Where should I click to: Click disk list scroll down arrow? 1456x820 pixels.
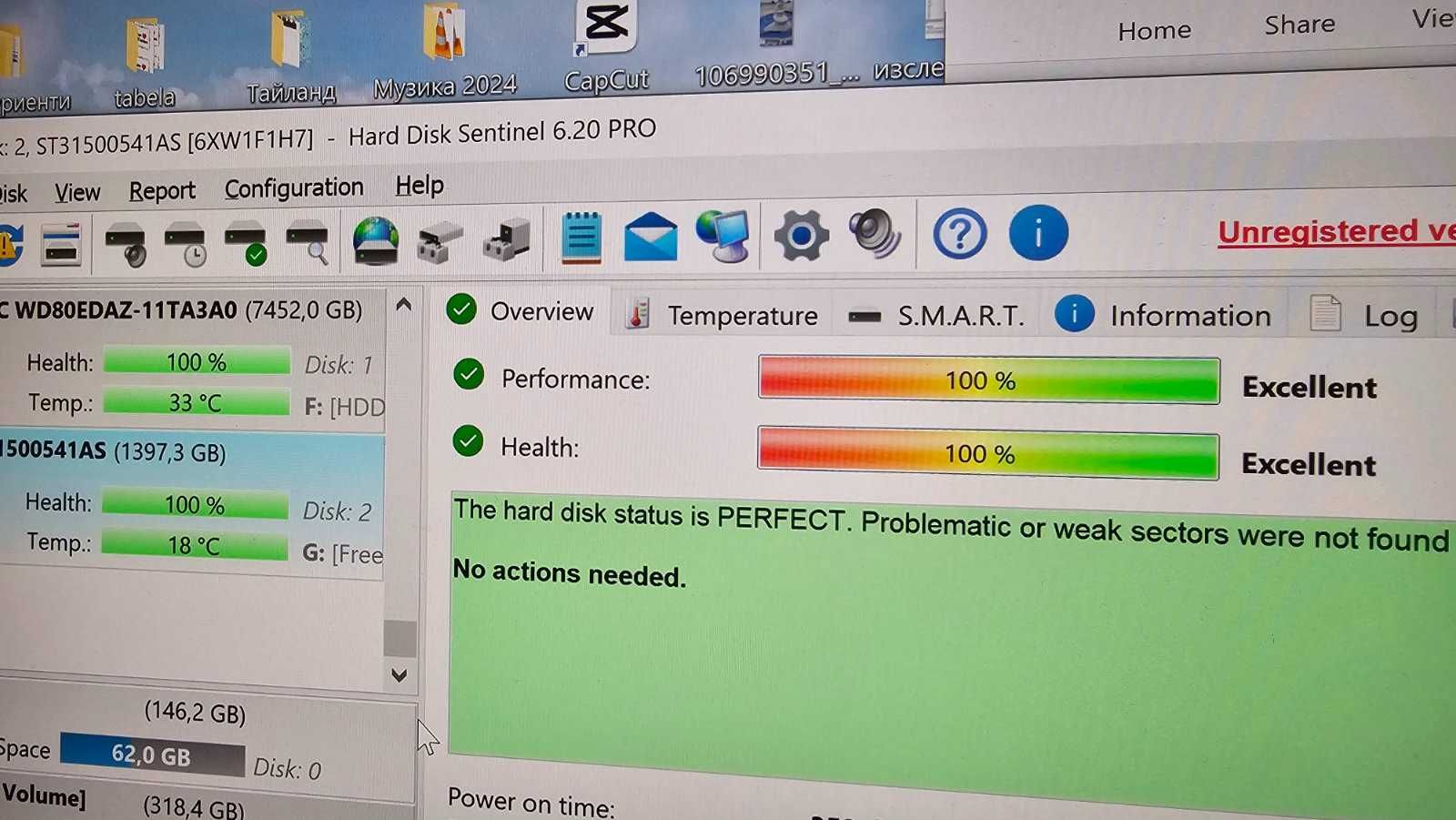pyautogui.click(x=399, y=675)
